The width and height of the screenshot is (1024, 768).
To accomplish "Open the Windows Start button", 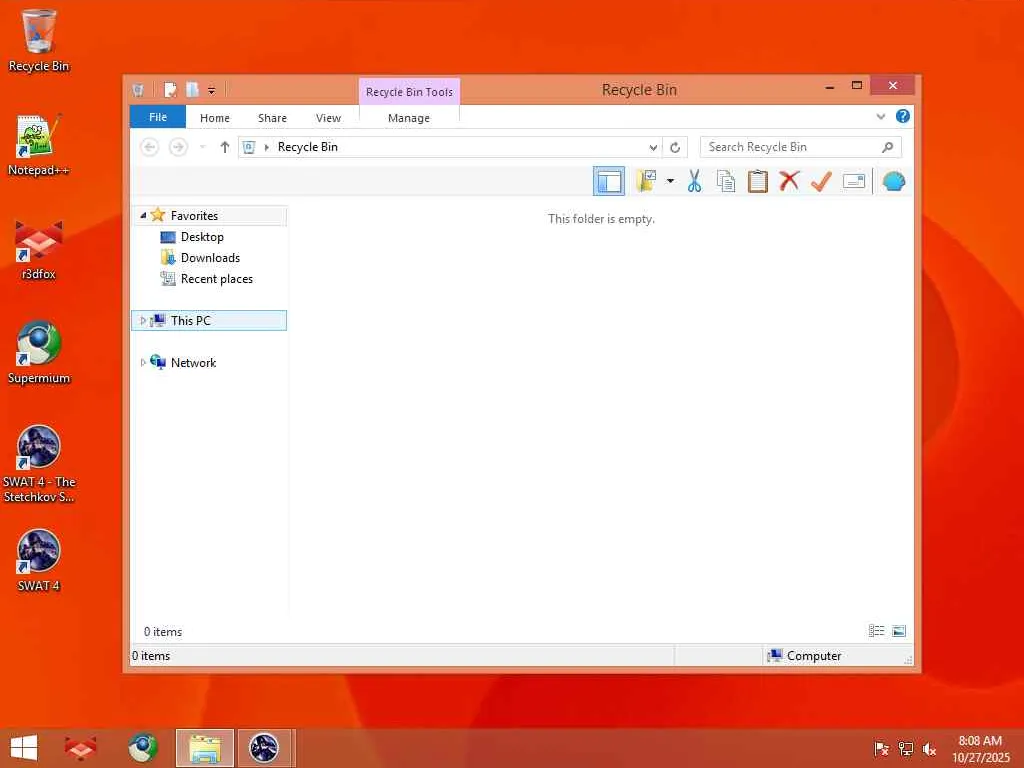I will (24, 748).
